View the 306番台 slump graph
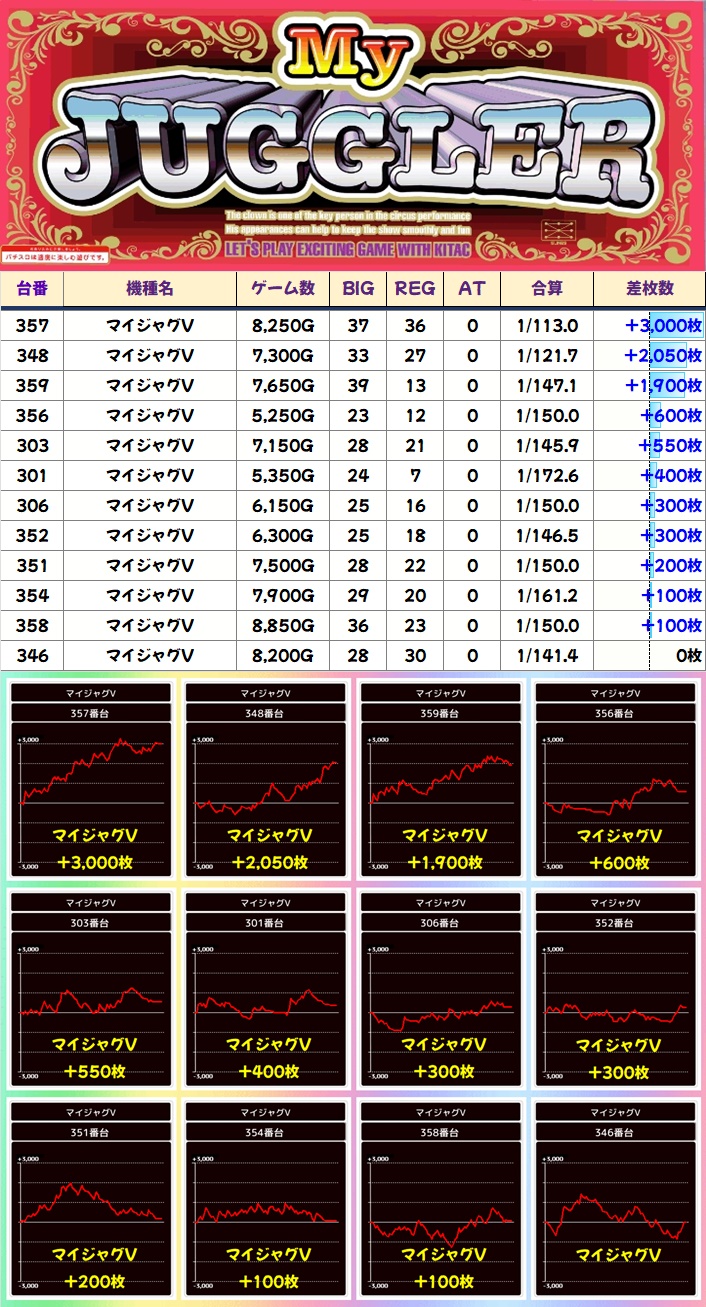This screenshot has width=706, height=1307. (x=442, y=990)
